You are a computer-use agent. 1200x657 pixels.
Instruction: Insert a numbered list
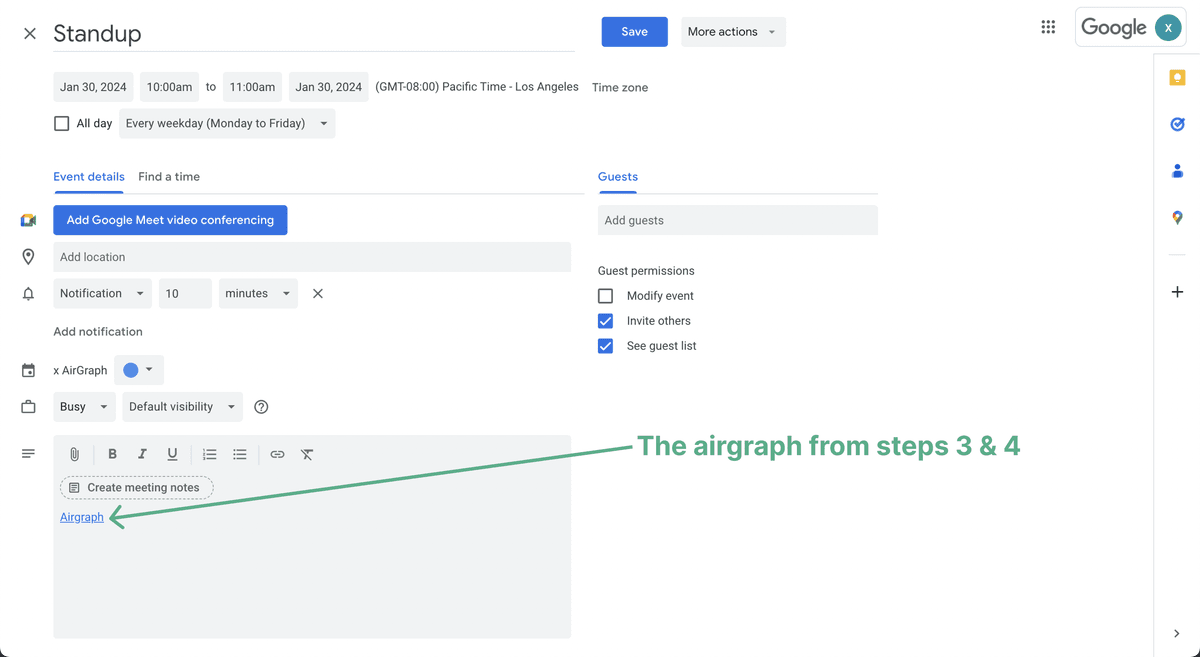coord(209,454)
